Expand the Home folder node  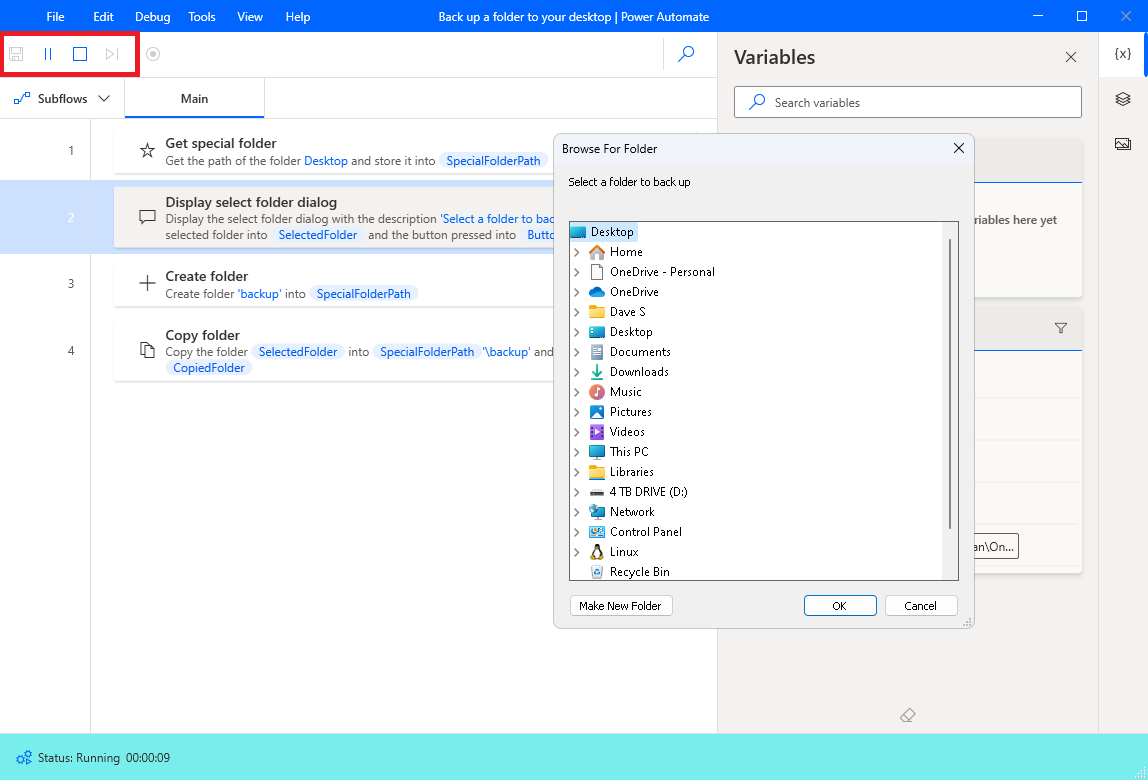pyautogui.click(x=577, y=252)
